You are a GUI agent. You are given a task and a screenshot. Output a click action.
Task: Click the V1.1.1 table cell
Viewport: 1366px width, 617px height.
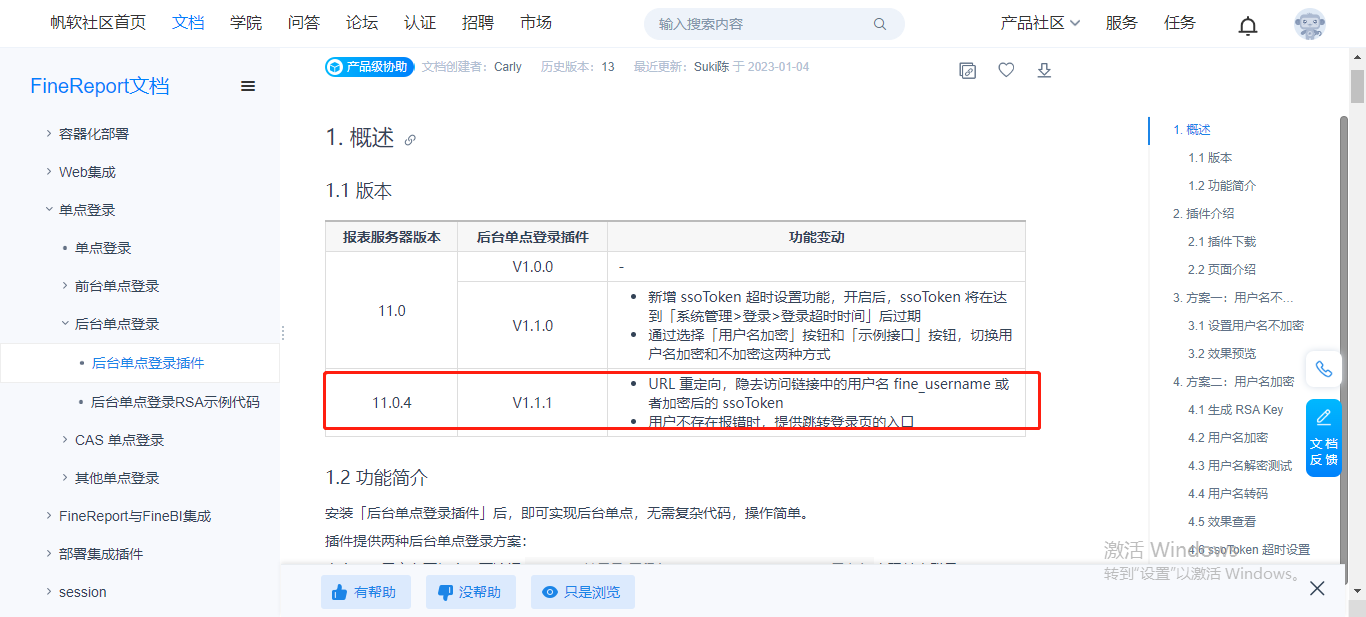click(532, 403)
